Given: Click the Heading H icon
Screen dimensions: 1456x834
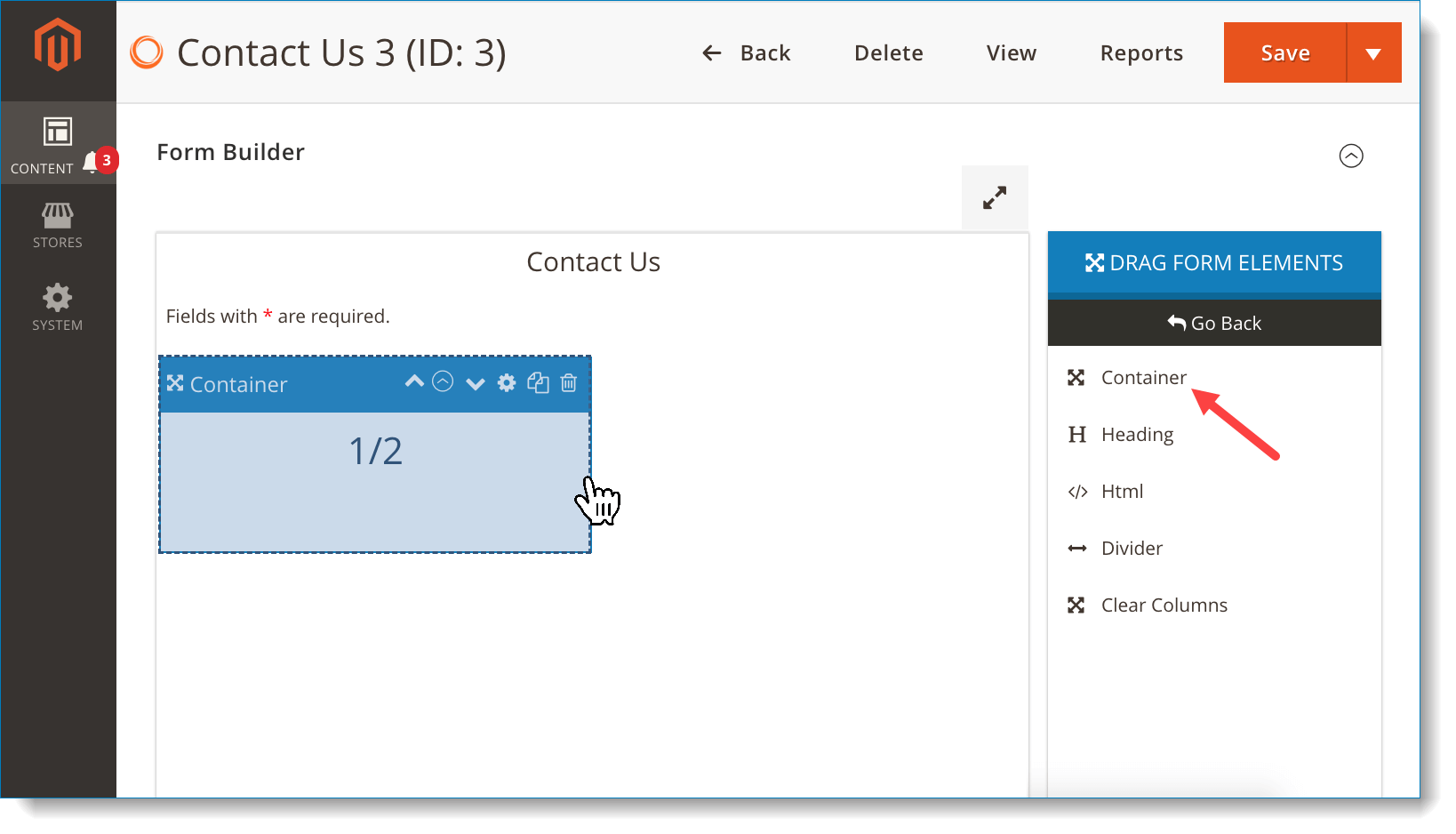Looking at the screenshot, I should 1077,435.
